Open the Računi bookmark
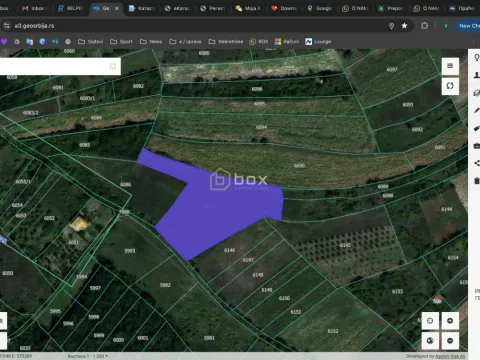Viewport: 480px width, 360px height. pyautogui.click(x=287, y=42)
